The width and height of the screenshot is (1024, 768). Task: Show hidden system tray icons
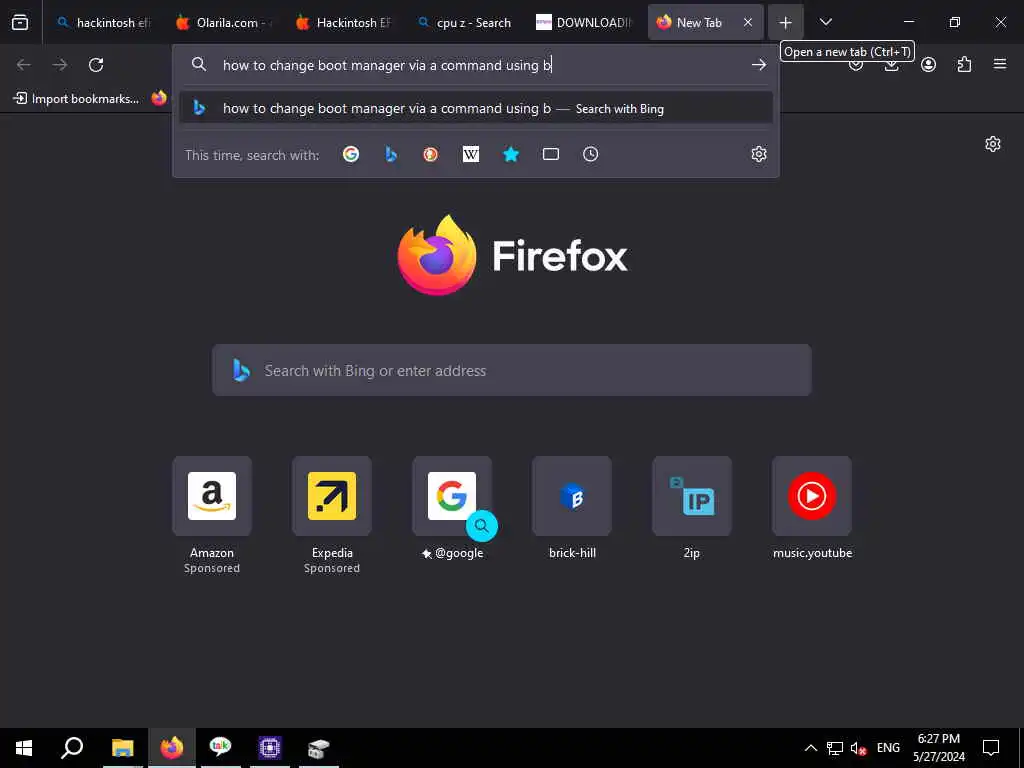pyautogui.click(x=810, y=748)
